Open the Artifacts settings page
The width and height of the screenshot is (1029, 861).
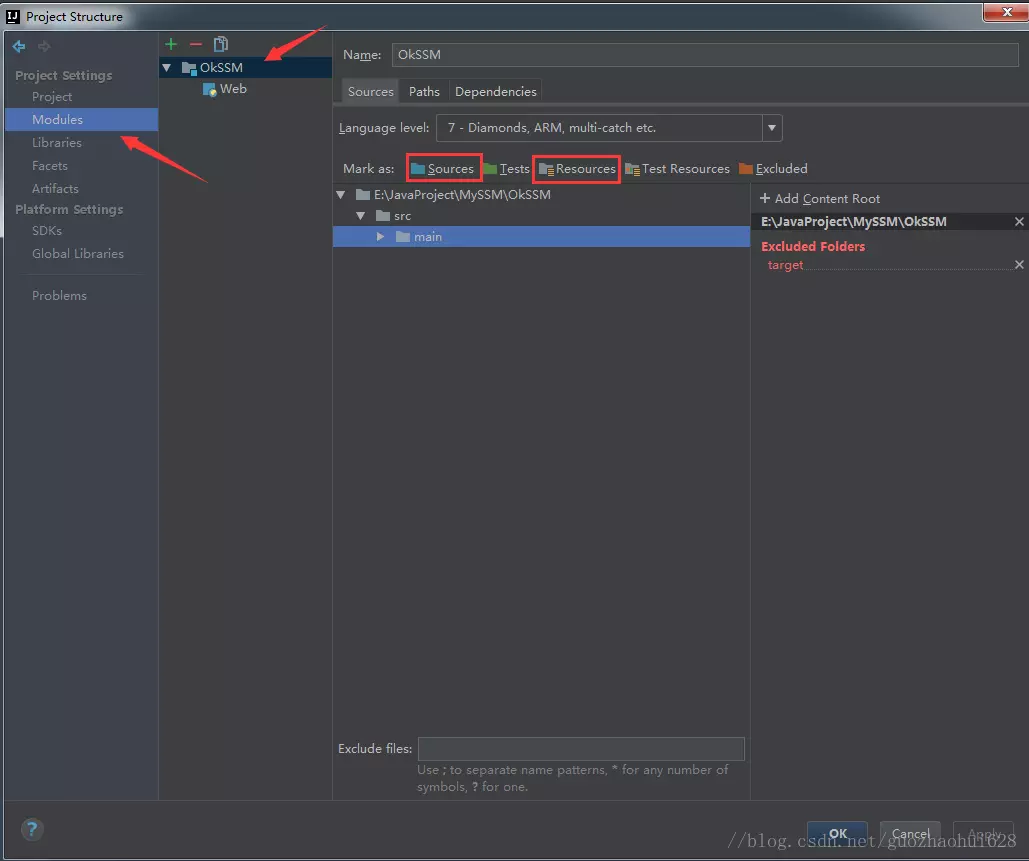[55, 188]
